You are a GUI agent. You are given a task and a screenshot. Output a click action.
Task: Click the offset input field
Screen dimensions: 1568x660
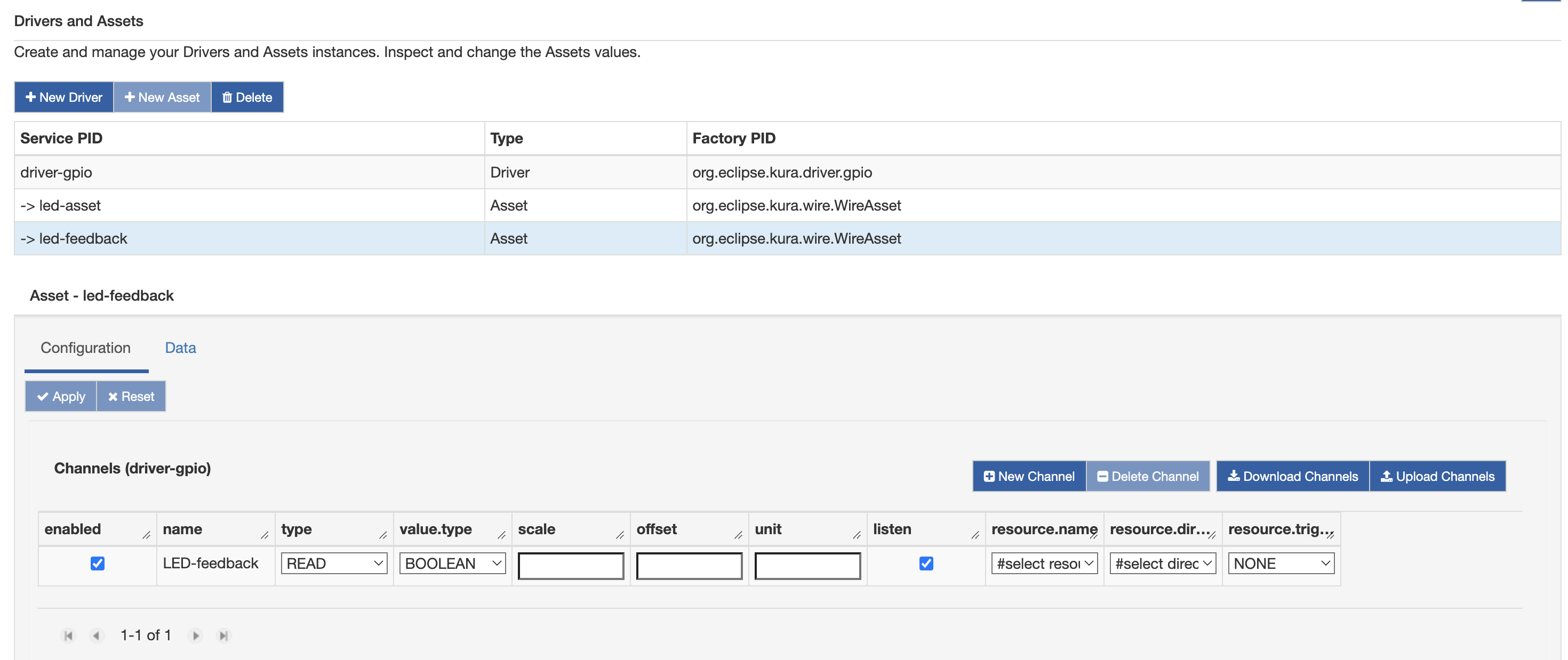coord(690,566)
